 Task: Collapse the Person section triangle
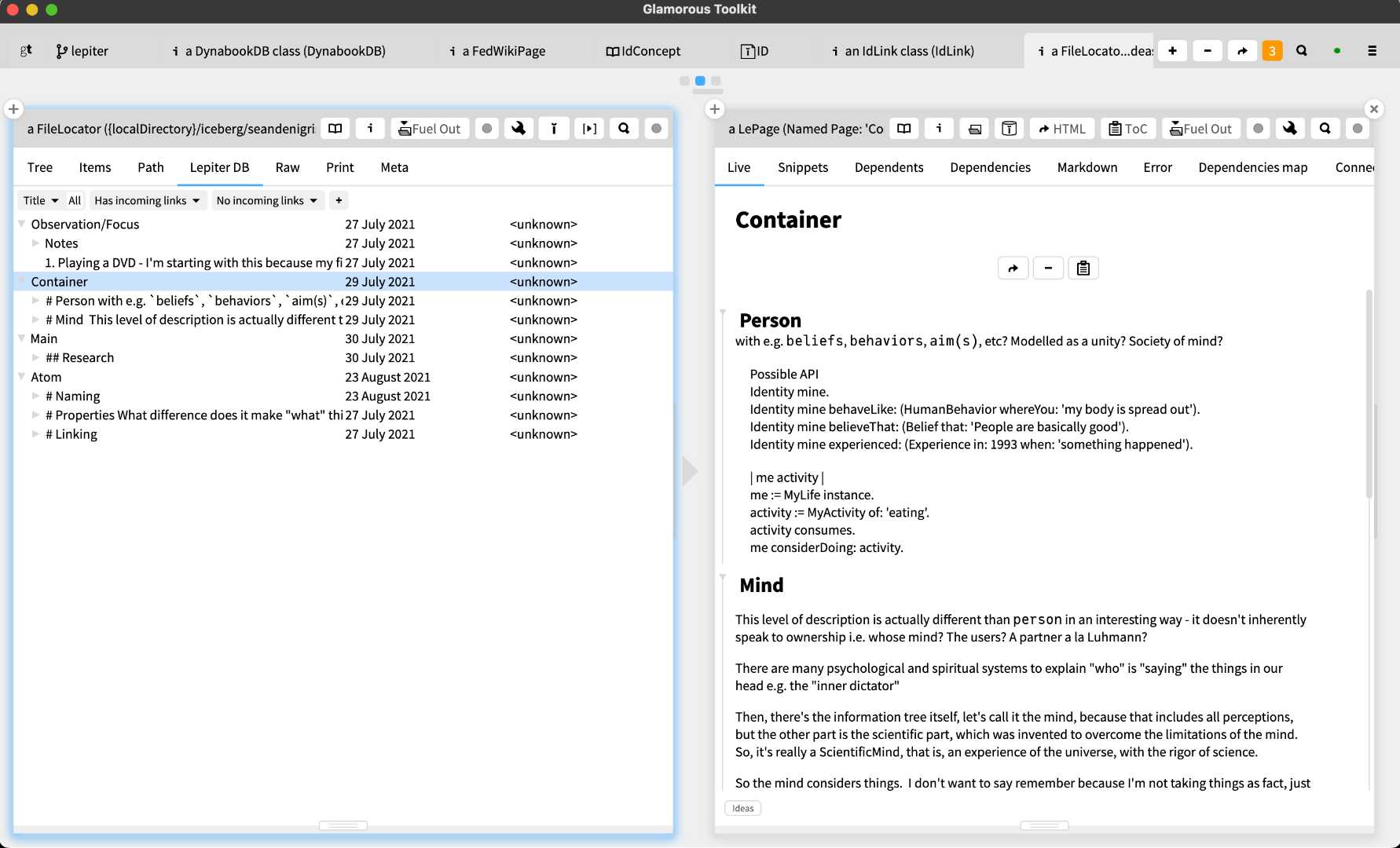click(723, 313)
